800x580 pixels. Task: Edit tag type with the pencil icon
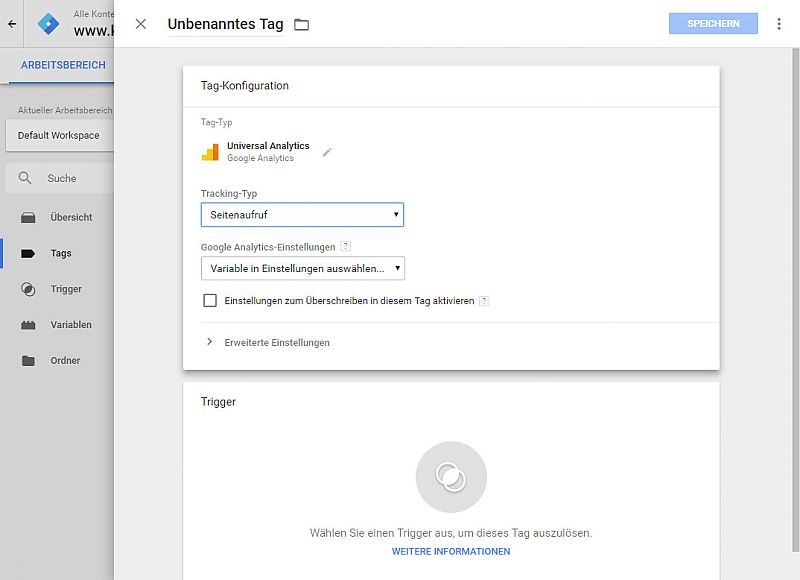point(327,152)
